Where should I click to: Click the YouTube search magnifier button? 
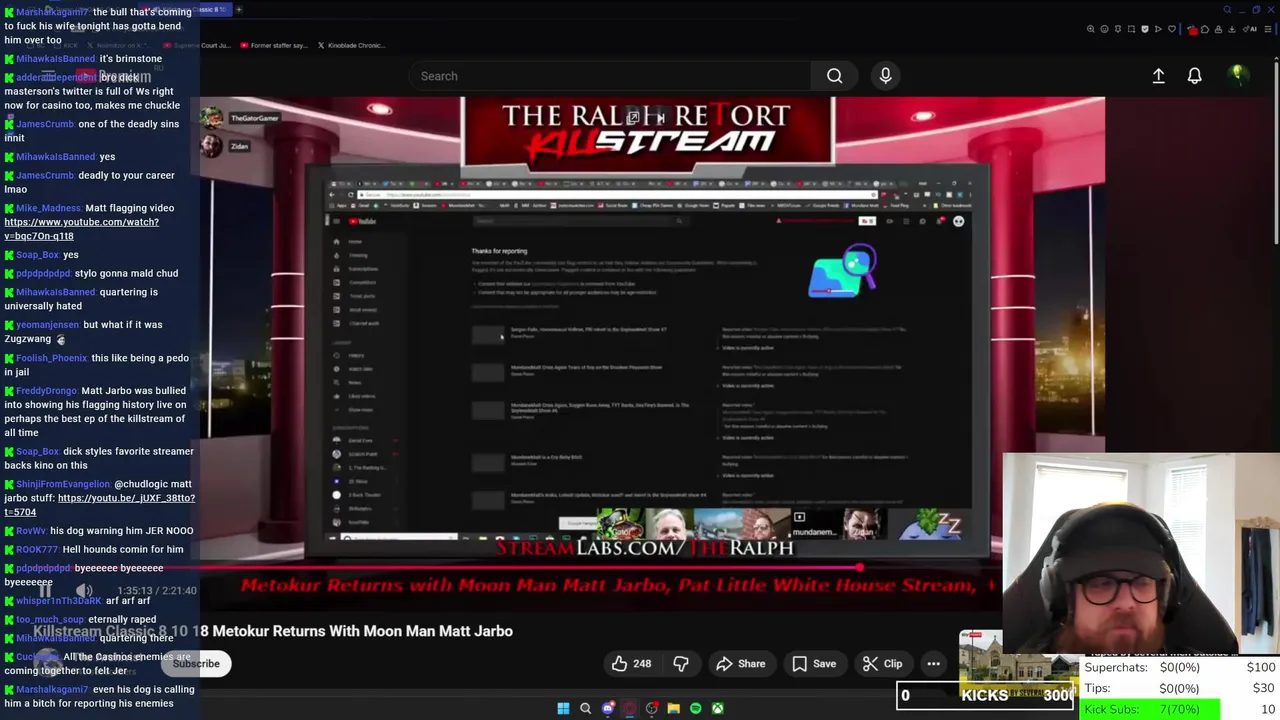pos(834,76)
